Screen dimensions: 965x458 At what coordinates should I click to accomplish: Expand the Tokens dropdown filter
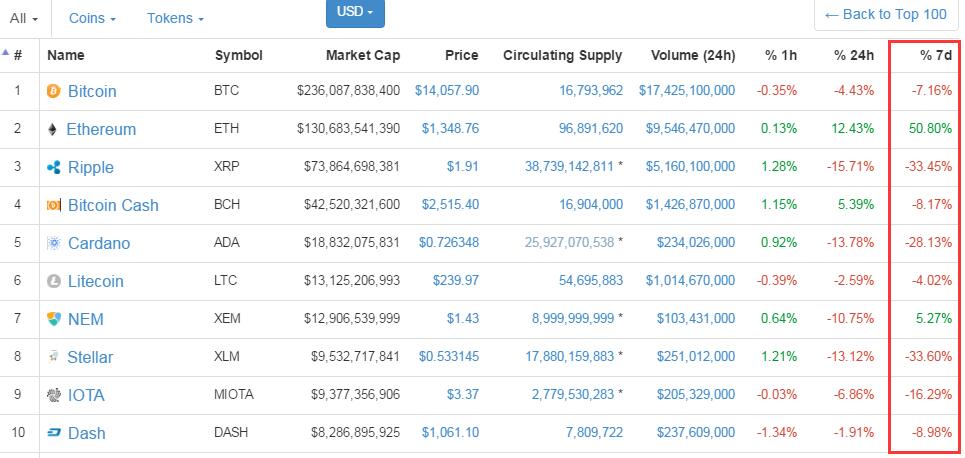pos(175,18)
